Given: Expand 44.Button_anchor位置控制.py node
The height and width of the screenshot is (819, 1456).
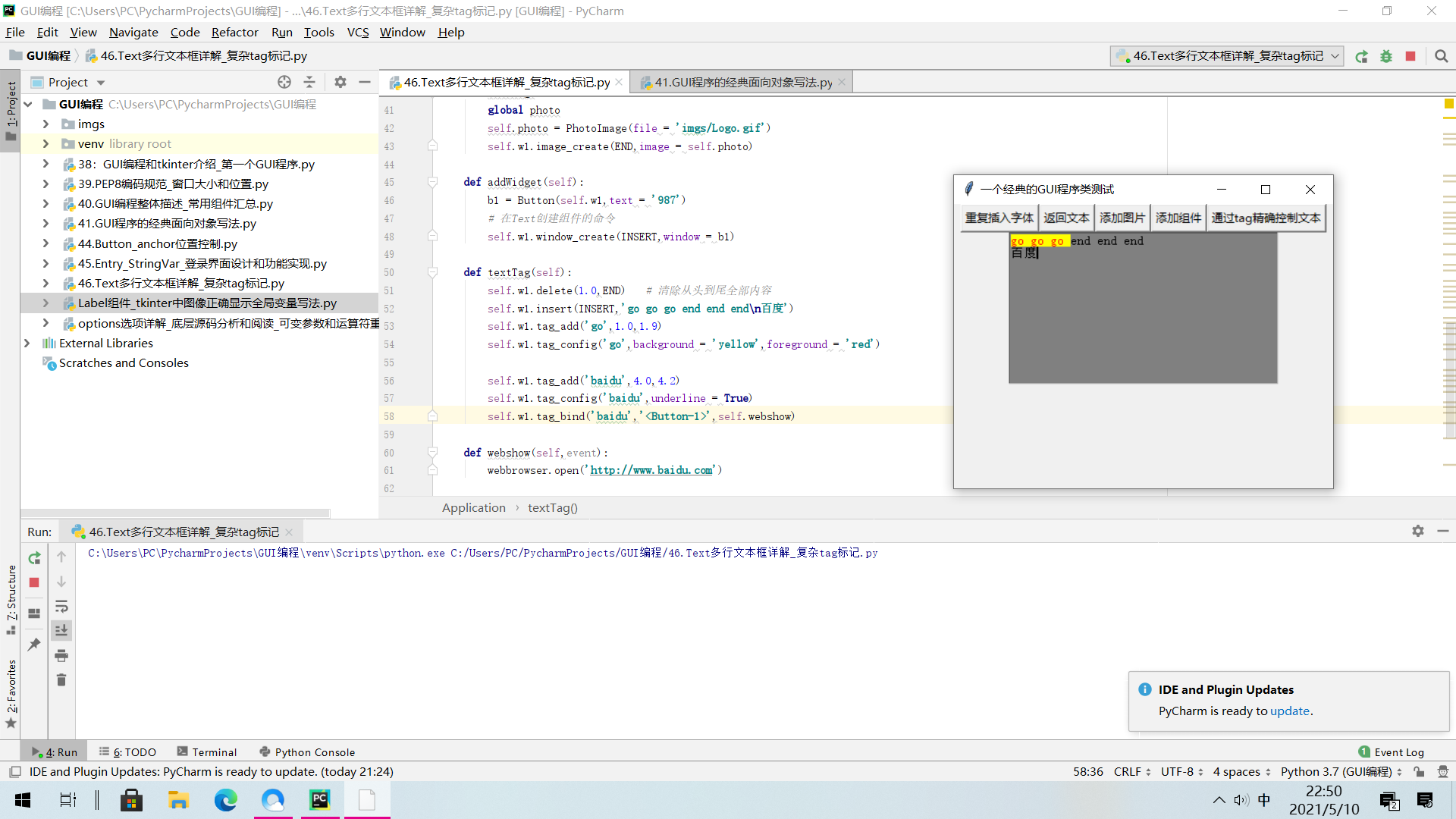Looking at the screenshot, I should pos(45,243).
